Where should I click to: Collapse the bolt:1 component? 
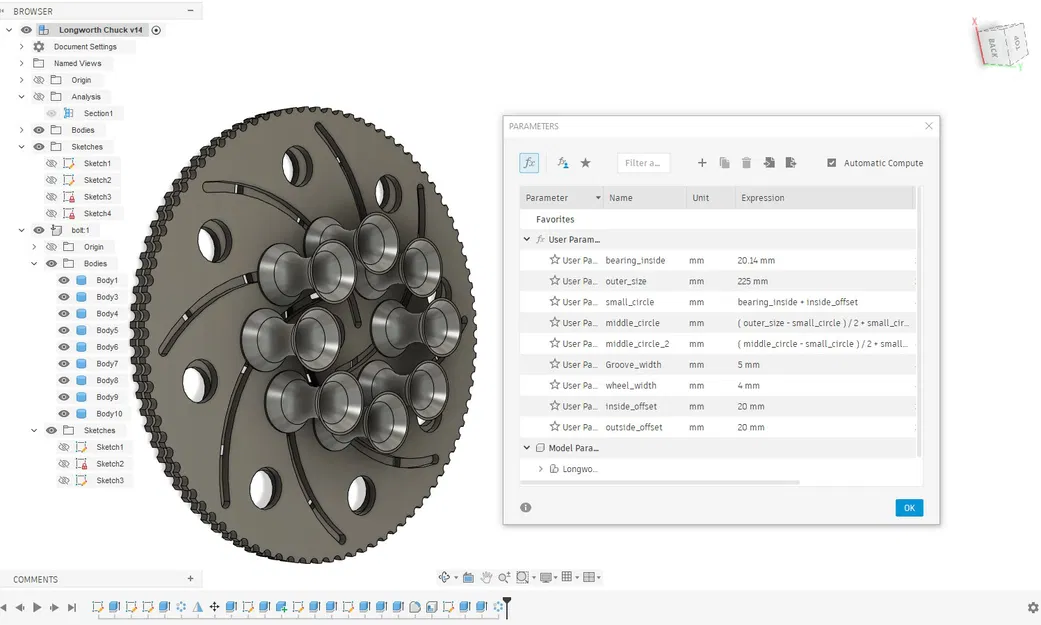point(21,230)
